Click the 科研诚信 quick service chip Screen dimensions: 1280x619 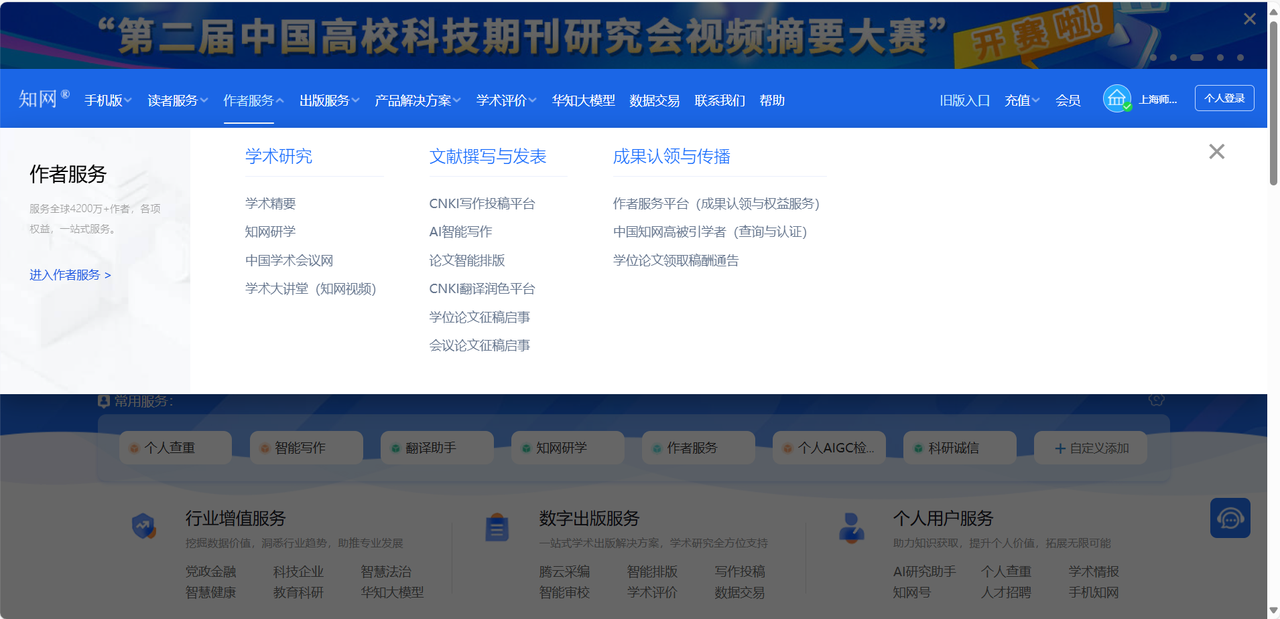(960, 448)
